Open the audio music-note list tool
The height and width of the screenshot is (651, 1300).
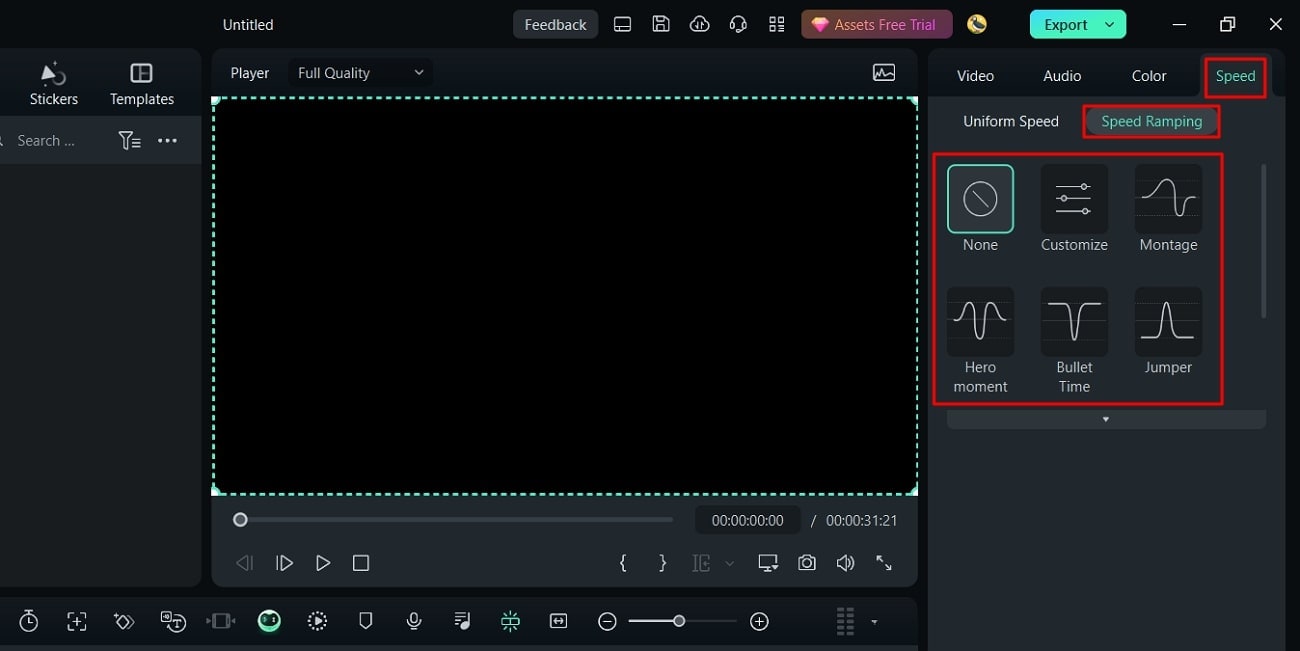coord(462,621)
